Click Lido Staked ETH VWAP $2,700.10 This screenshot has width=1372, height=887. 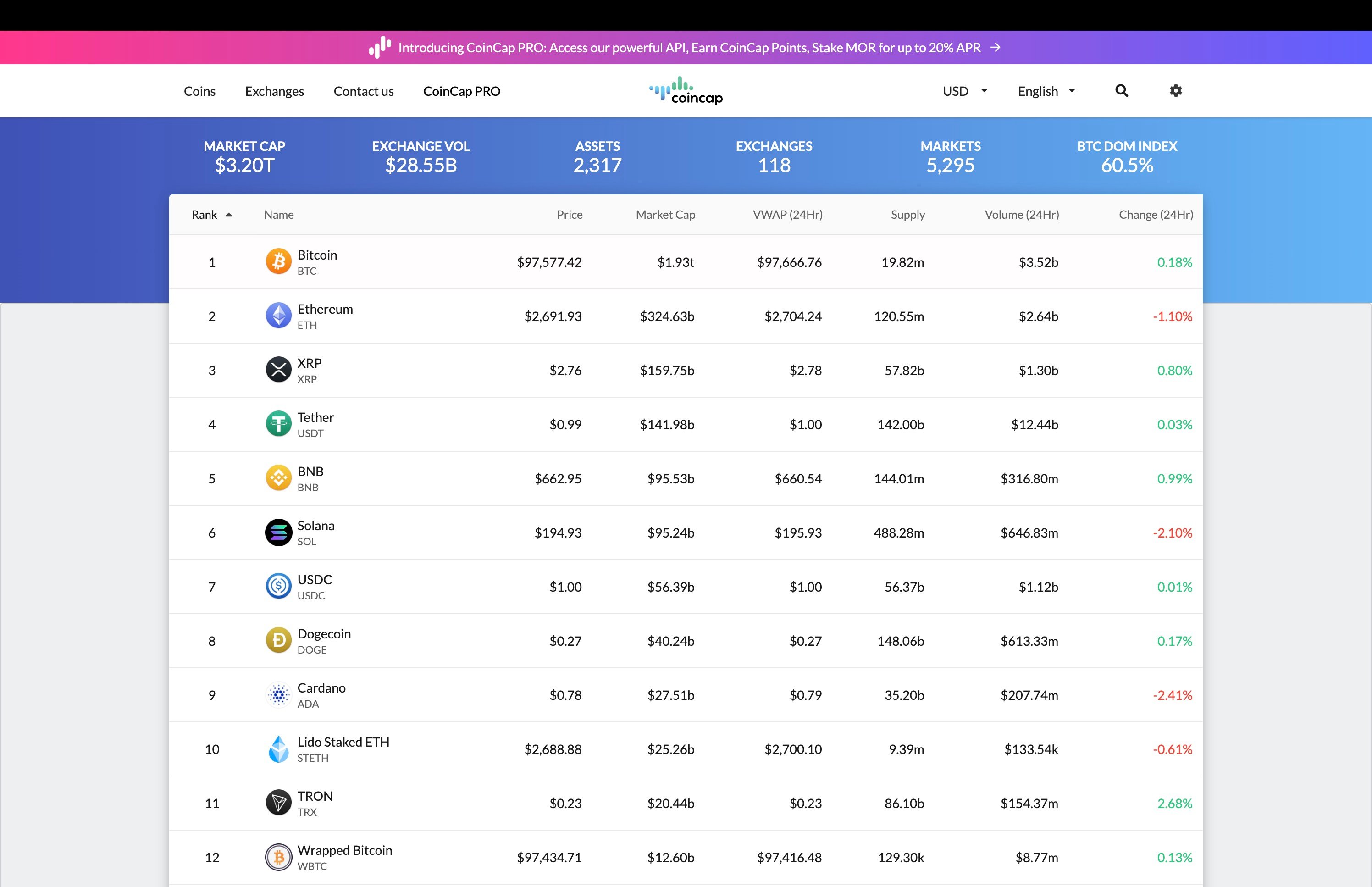click(x=793, y=749)
